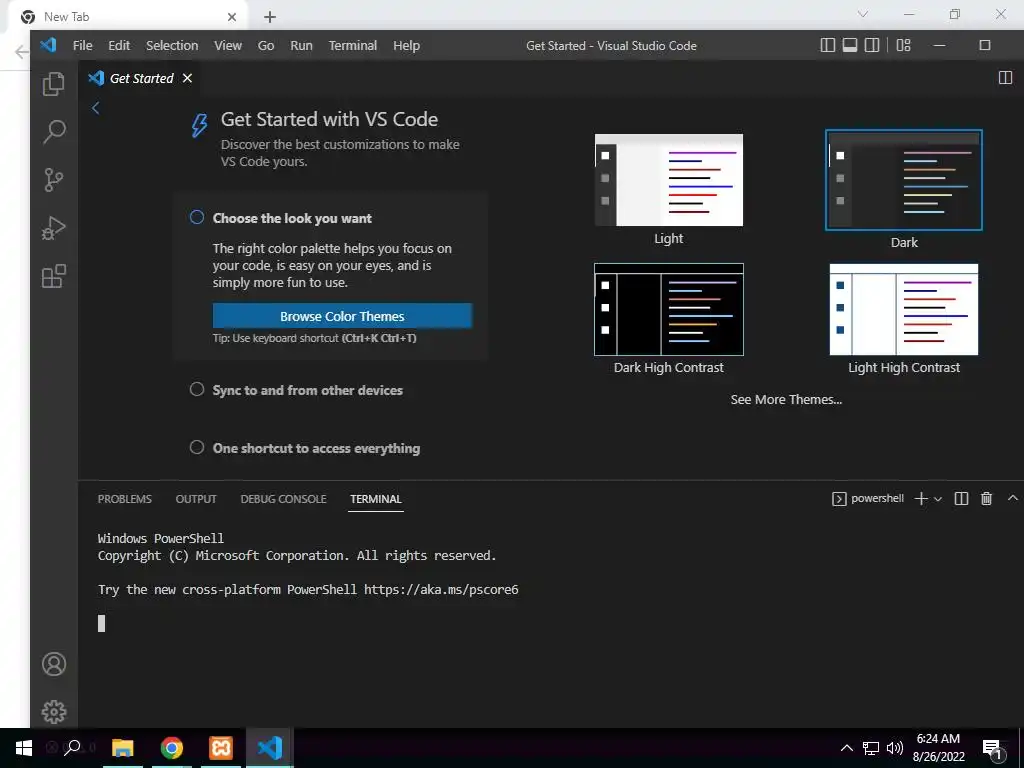Viewport: 1024px width, 768px height.
Task: Click the powershell terminal label
Action: tap(869, 499)
